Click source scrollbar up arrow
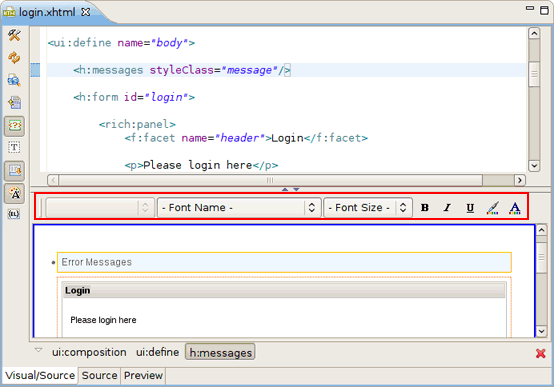Image resolution: width=554 pixels, height=387 pixels. 534,34
